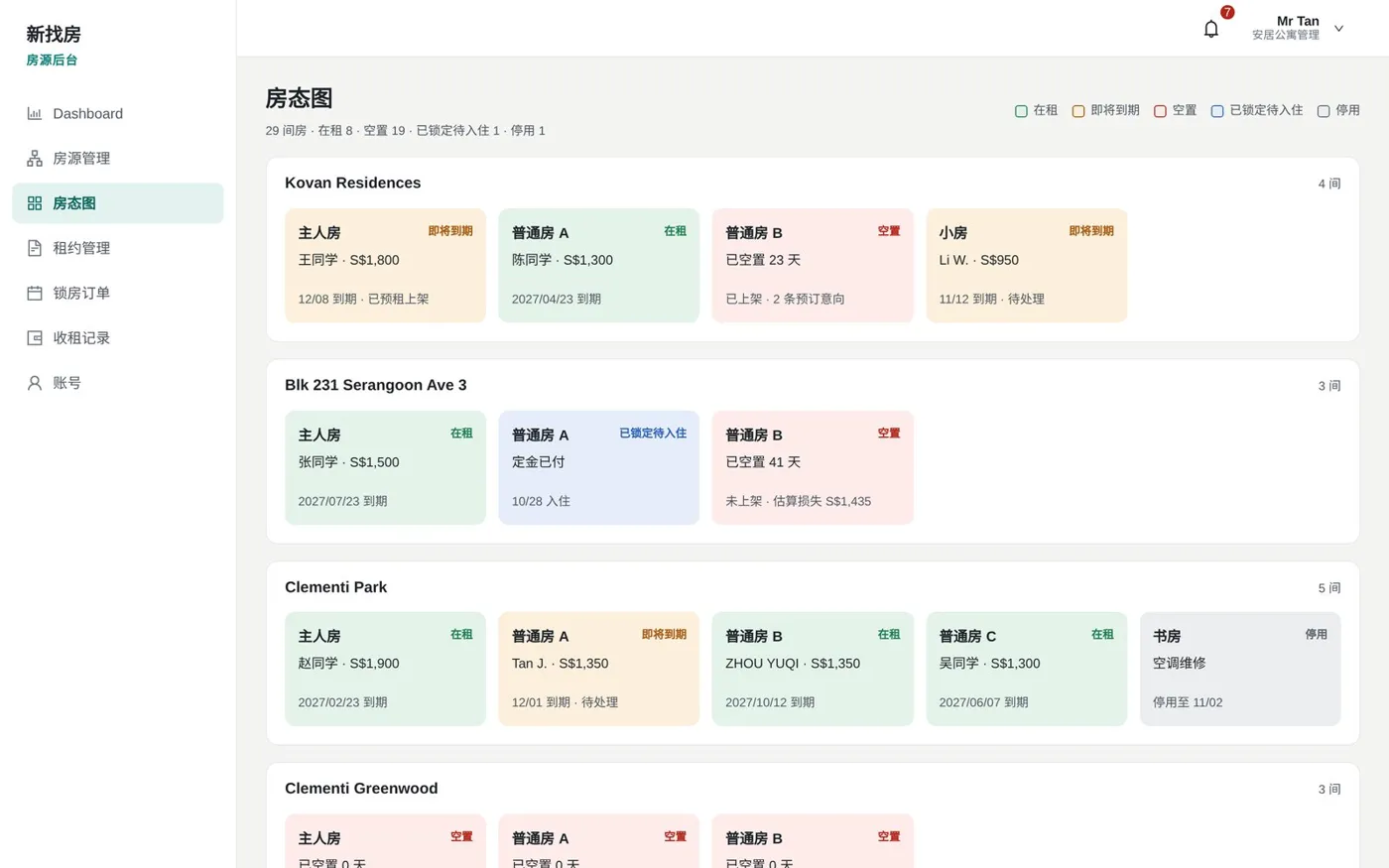The width and height of the screenshot is (1389, 868).
Task: Click the 房态图 grid icon
Action: coord(35,203)
